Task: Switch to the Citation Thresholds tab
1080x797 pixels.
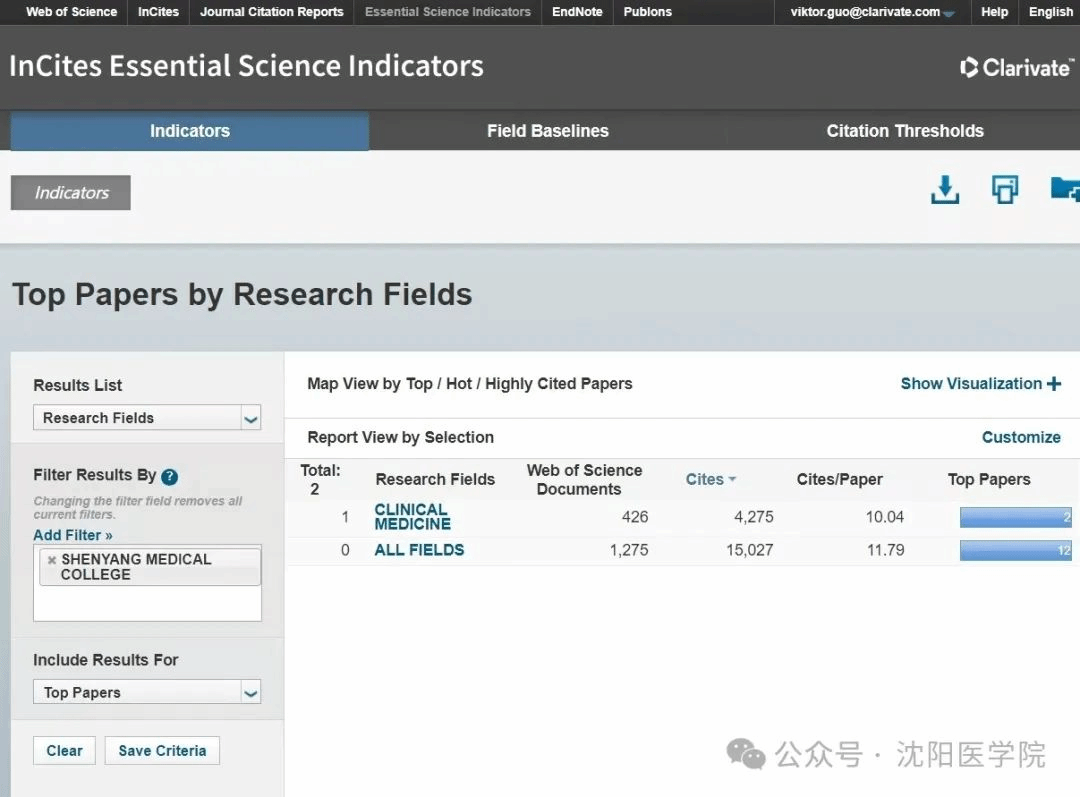Action: click(x=904, y=131)
